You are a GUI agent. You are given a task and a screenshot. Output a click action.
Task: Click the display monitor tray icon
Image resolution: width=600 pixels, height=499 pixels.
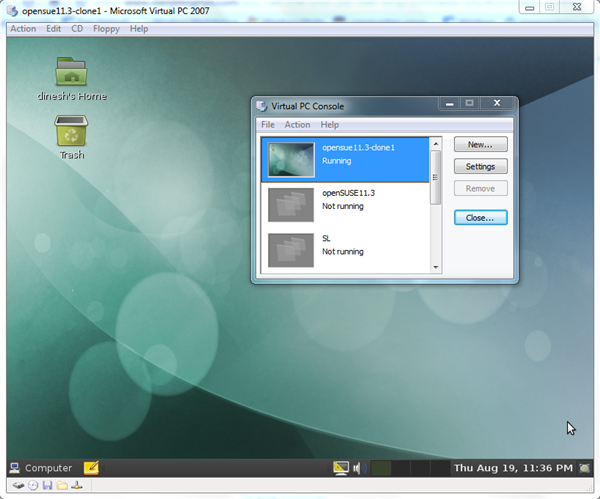(x=341, y=468)
